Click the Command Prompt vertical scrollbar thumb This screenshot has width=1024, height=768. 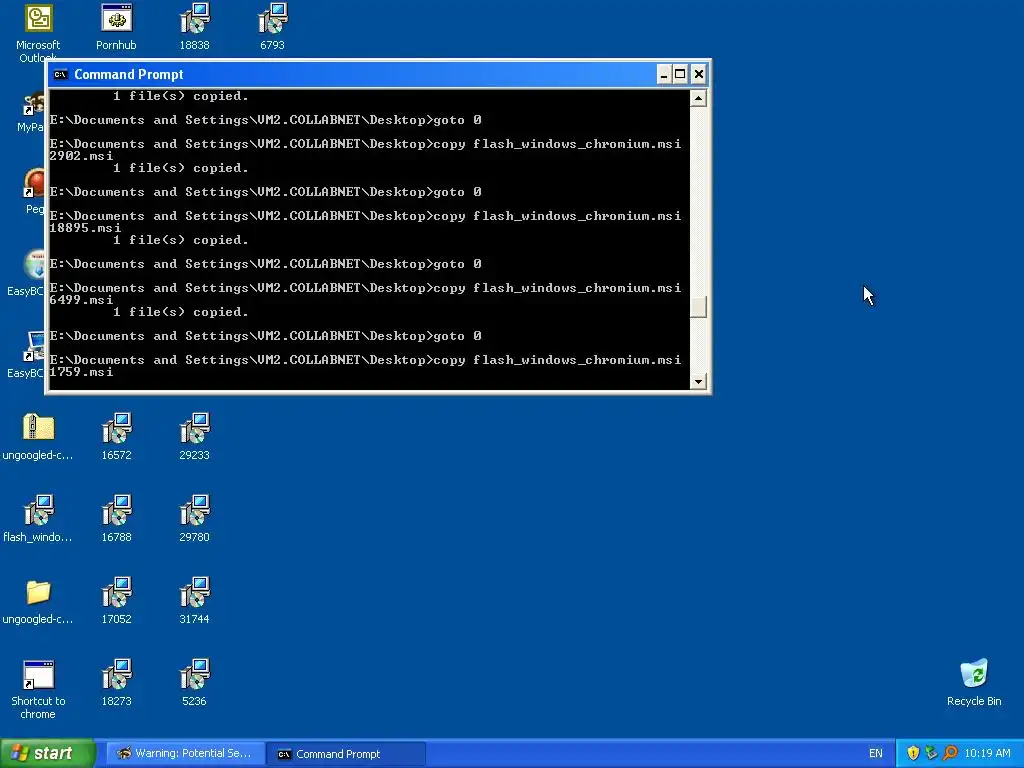pyautogui.click(x=698, y=307)
